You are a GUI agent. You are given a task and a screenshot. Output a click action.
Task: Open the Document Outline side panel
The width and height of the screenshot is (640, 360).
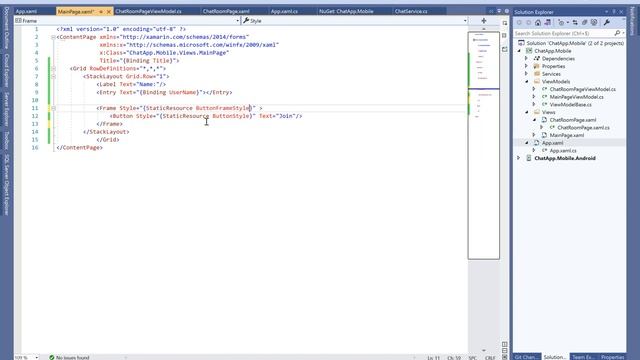(x=7, y=28)
